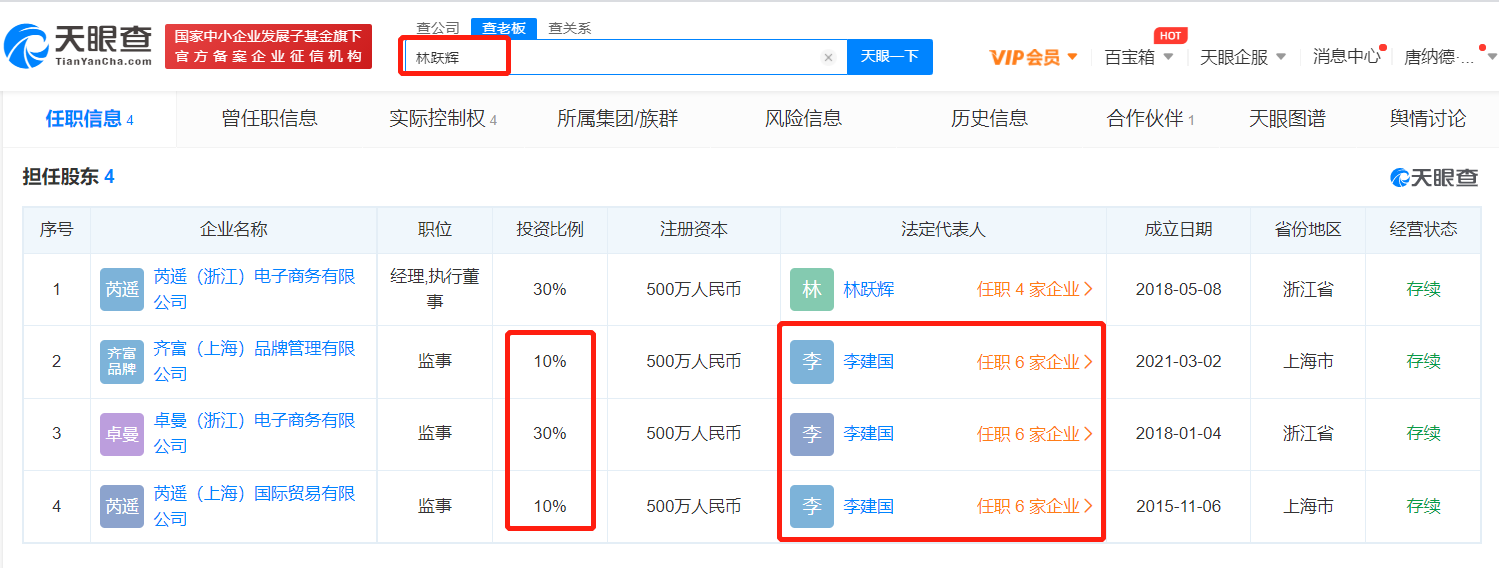
Task: Select the 查老板 search tab
Action: coord(504,28)
